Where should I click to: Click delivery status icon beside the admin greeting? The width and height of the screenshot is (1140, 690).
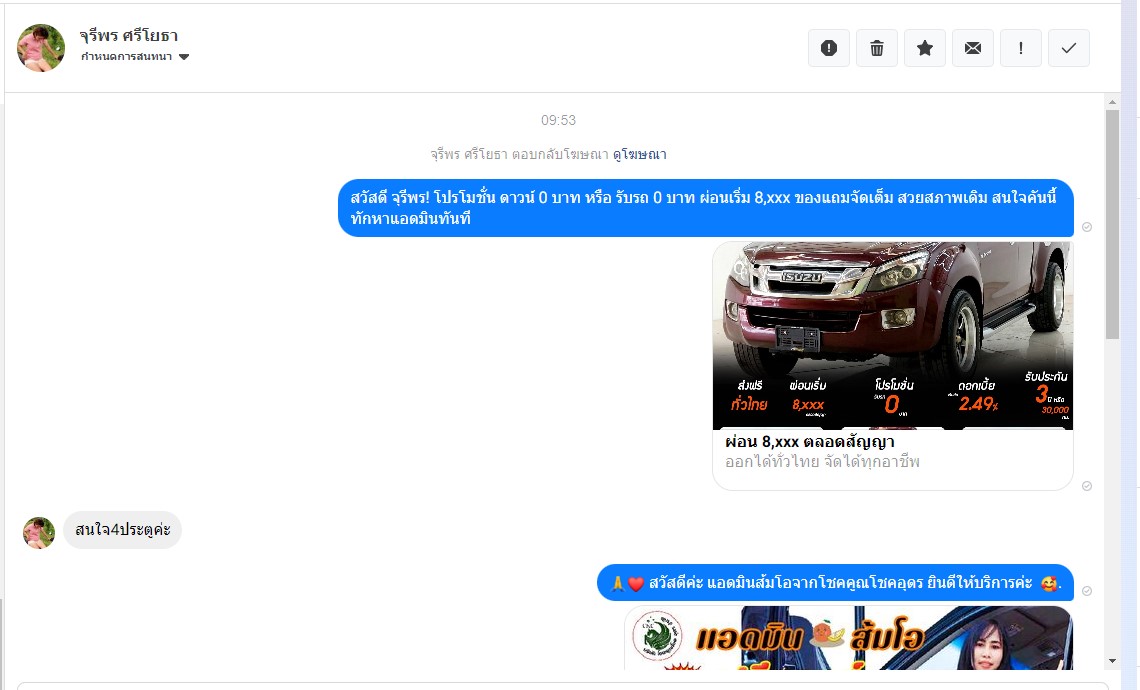1087,591
